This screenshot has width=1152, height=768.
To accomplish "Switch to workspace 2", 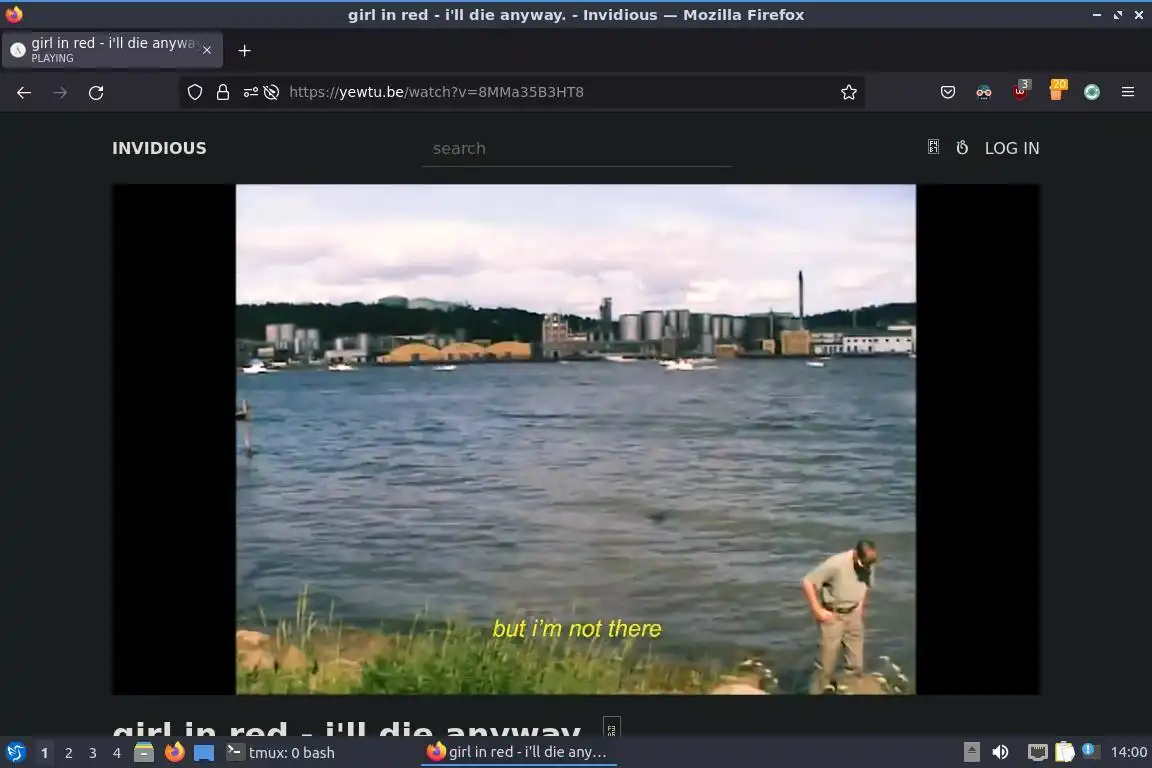I will click(68, 753).
